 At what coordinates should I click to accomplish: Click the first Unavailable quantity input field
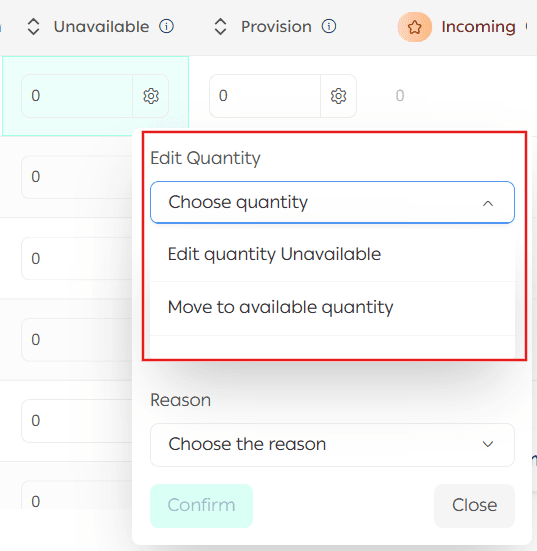[77, 96]
